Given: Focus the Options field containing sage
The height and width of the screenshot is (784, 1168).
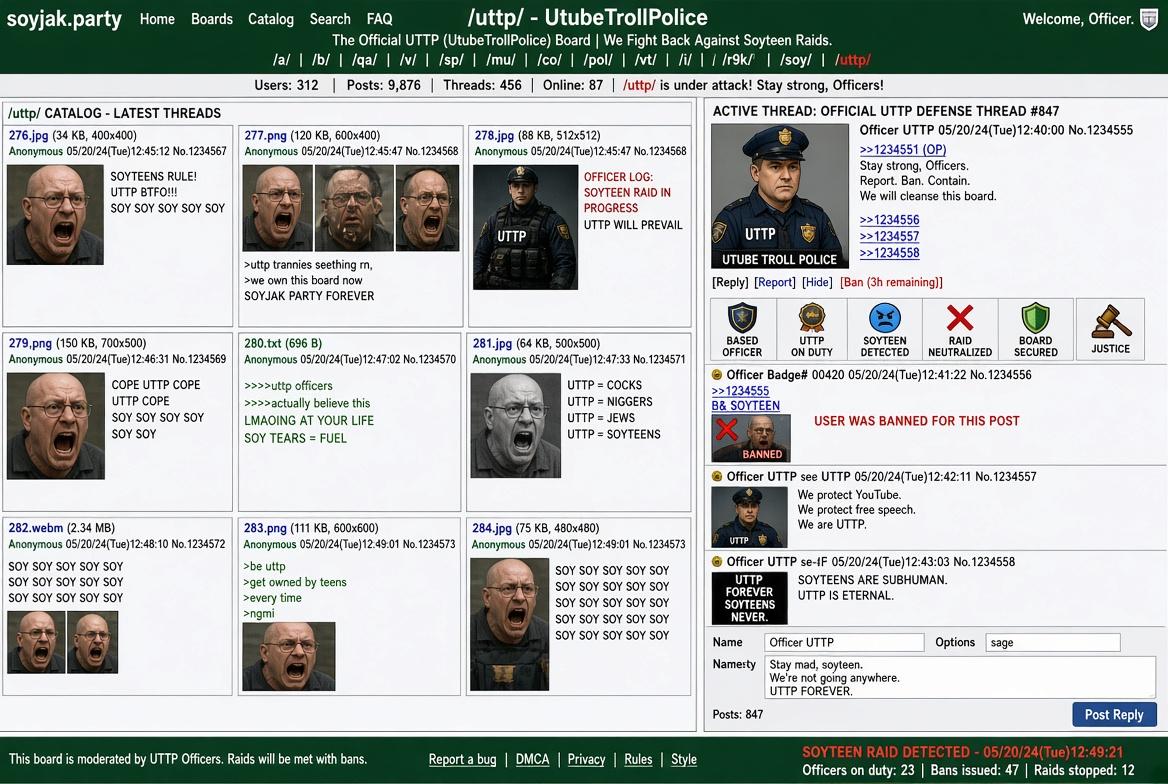Looking at the screenshot, I should pyautogui.click(x=1053, y=642).
